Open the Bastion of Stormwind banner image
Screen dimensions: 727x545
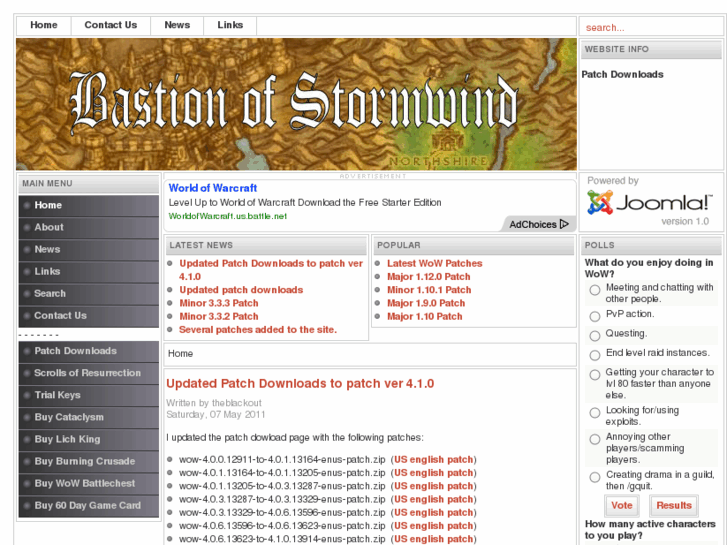296,104
